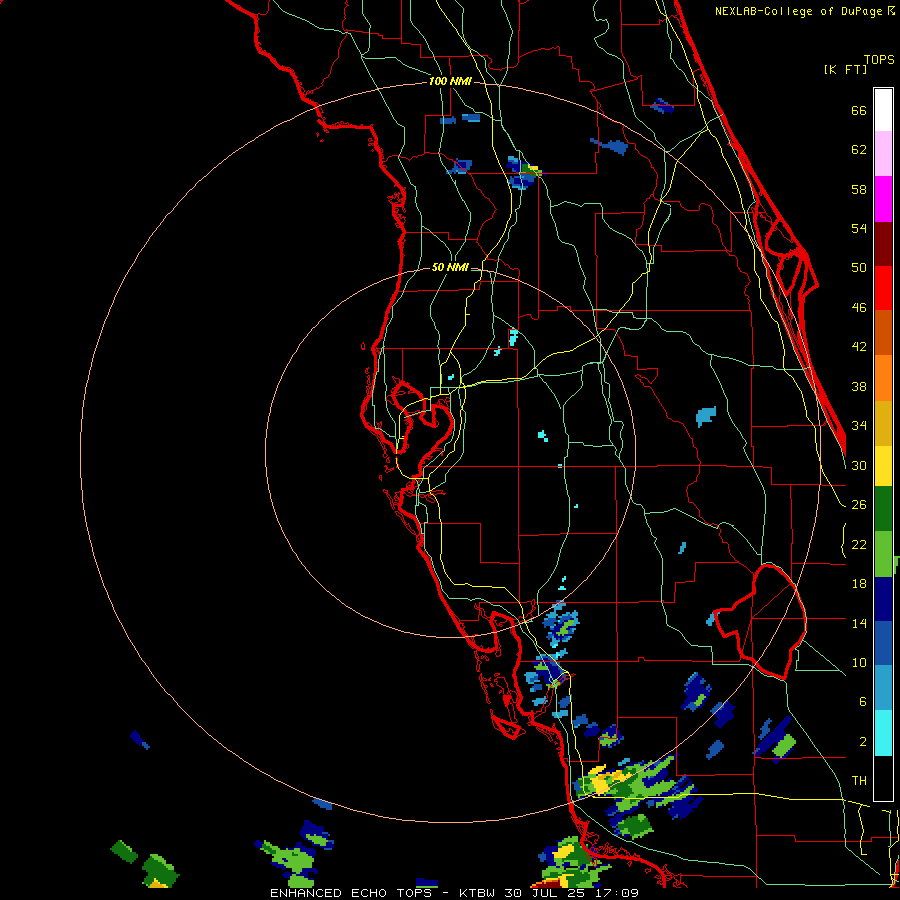Image resolution: width=900 pixels, height=900 pixels.
Task: Click the "50" legend label
Action: pos(859,268)
